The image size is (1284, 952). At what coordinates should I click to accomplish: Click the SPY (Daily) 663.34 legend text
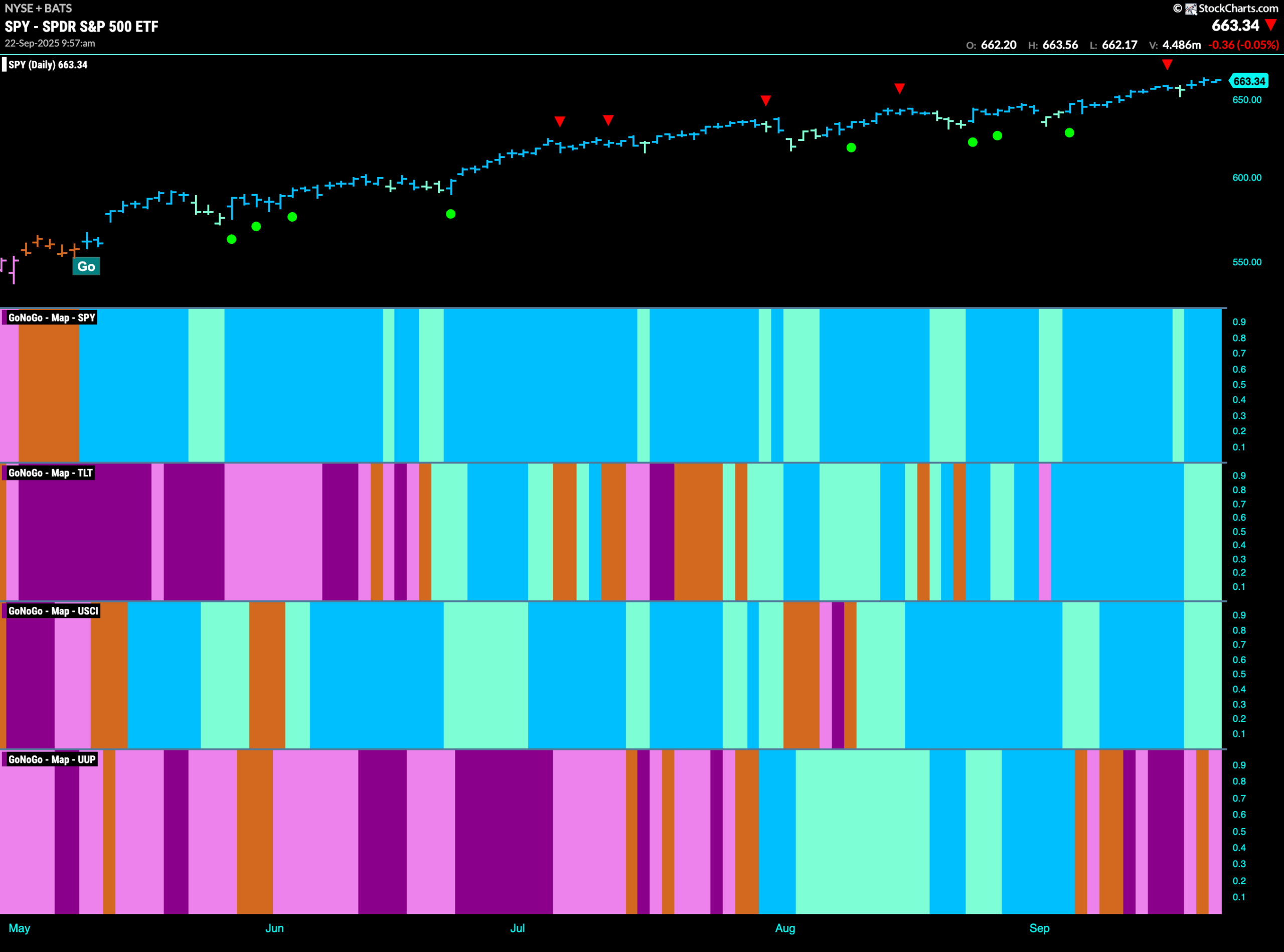pos(48,65)
